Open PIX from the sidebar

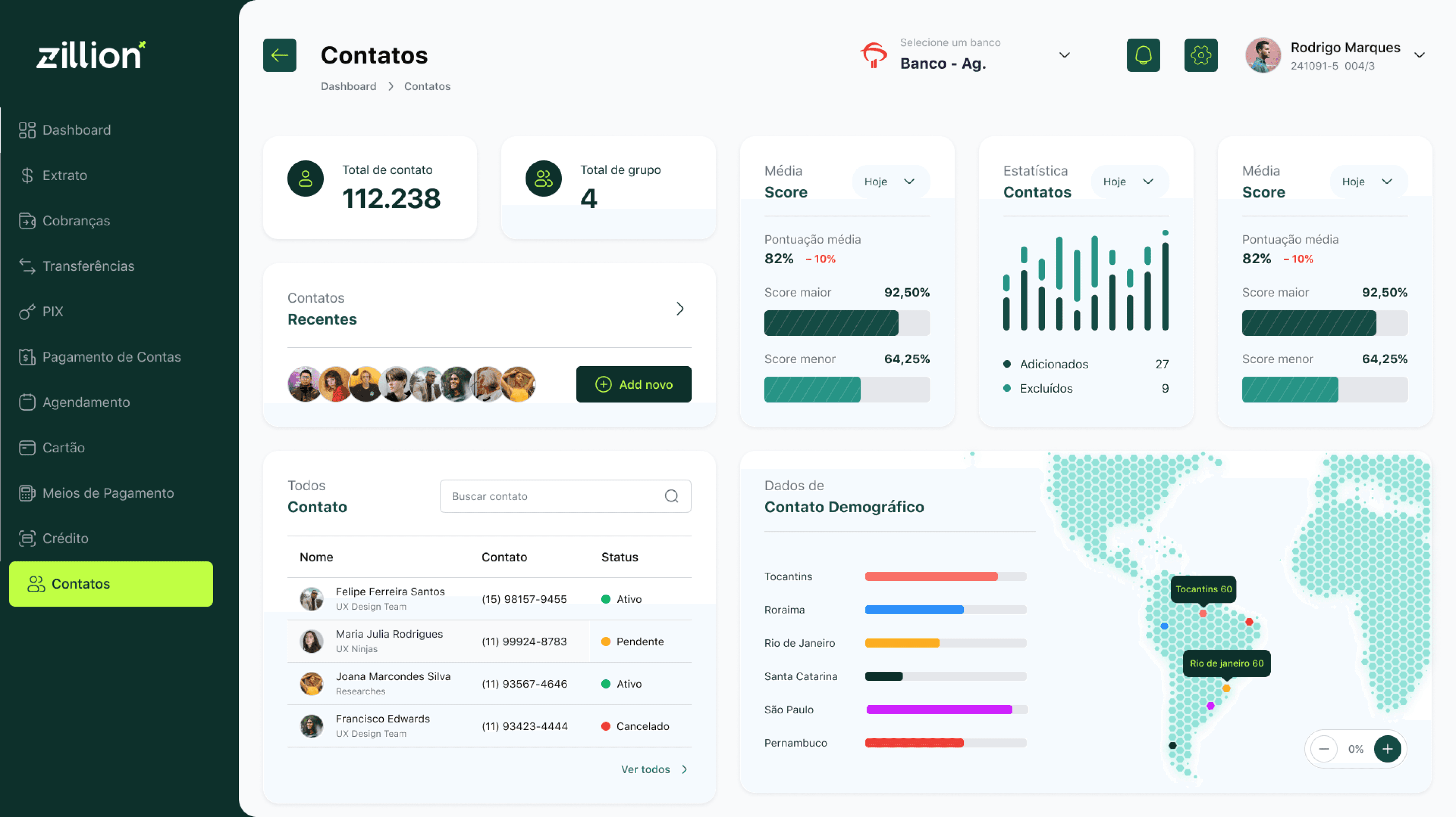53,311
